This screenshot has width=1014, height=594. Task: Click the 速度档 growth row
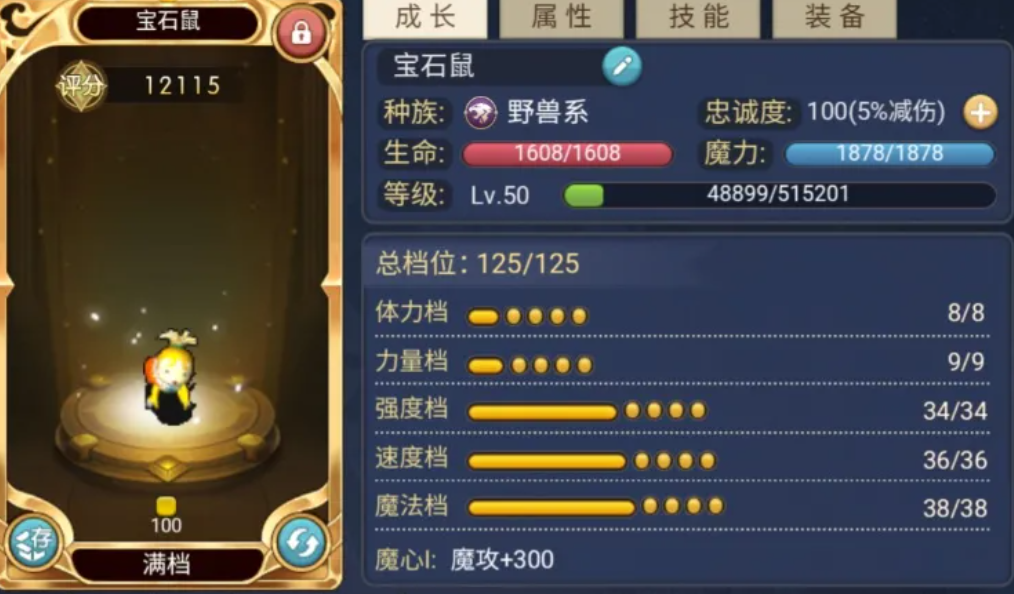coord(682,460)
